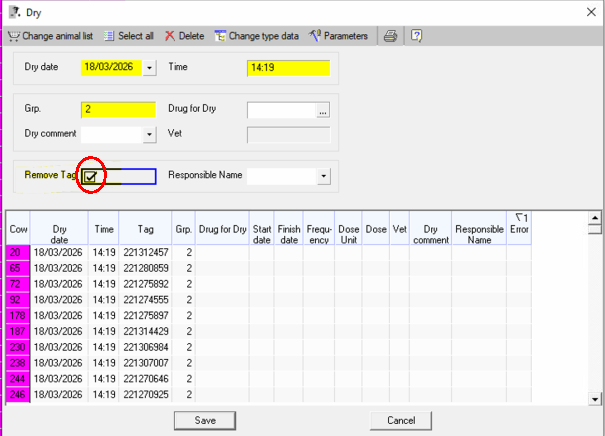This screenshot has width=605, height=436.
Task: Open Change type data tool
Action: [x=257, y=36]
